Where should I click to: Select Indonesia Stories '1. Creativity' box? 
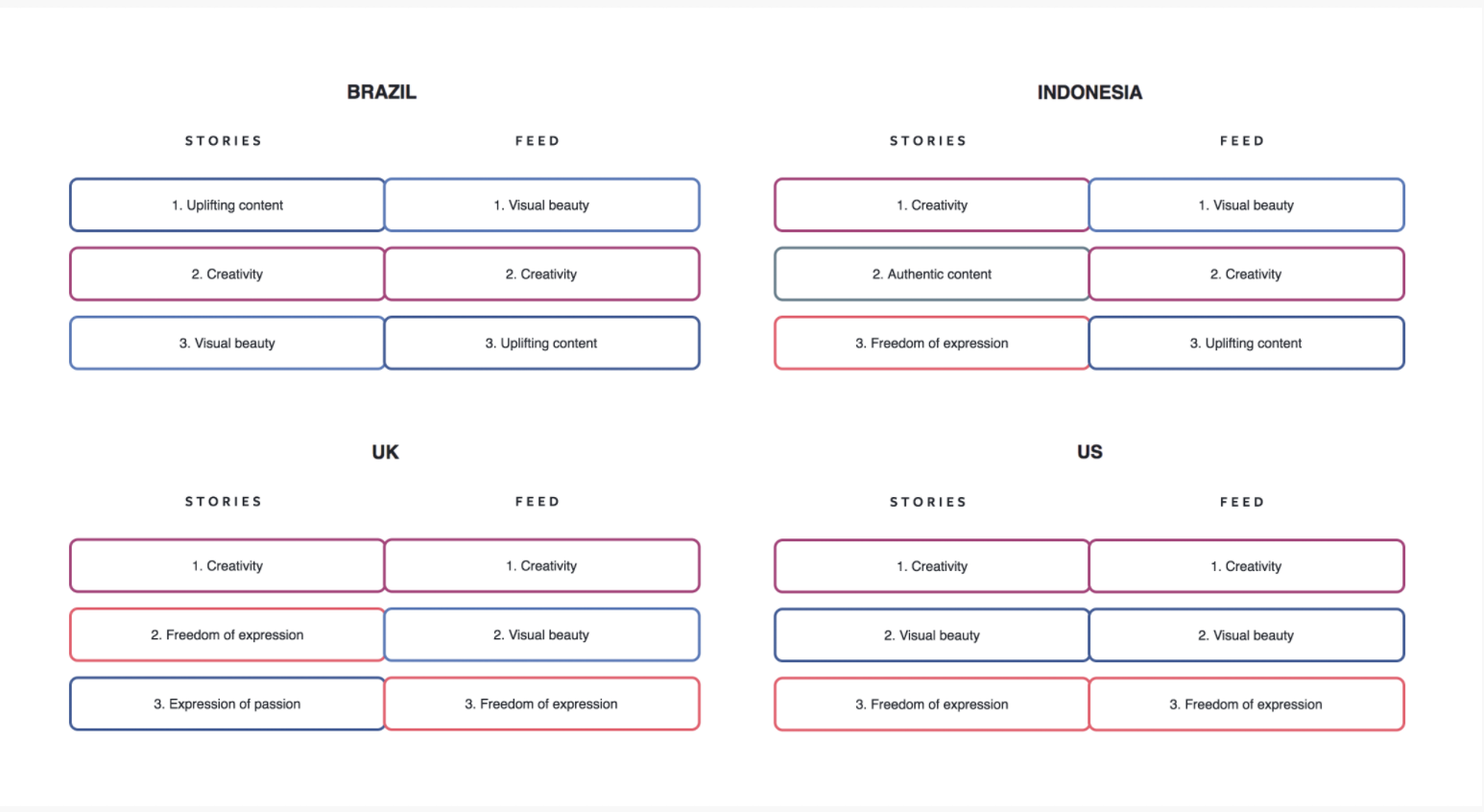(932, 204)
